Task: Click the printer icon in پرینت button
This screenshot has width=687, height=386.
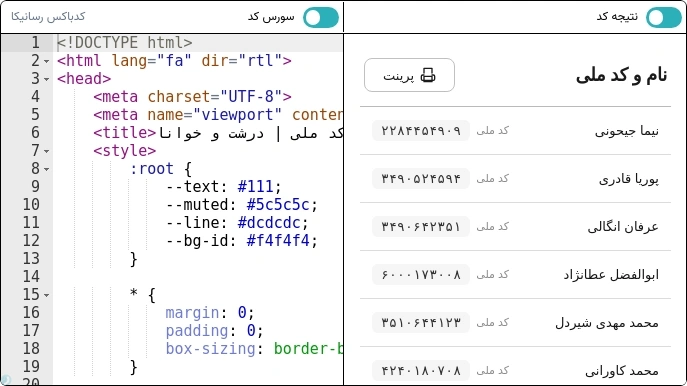Action: [428, 75]
